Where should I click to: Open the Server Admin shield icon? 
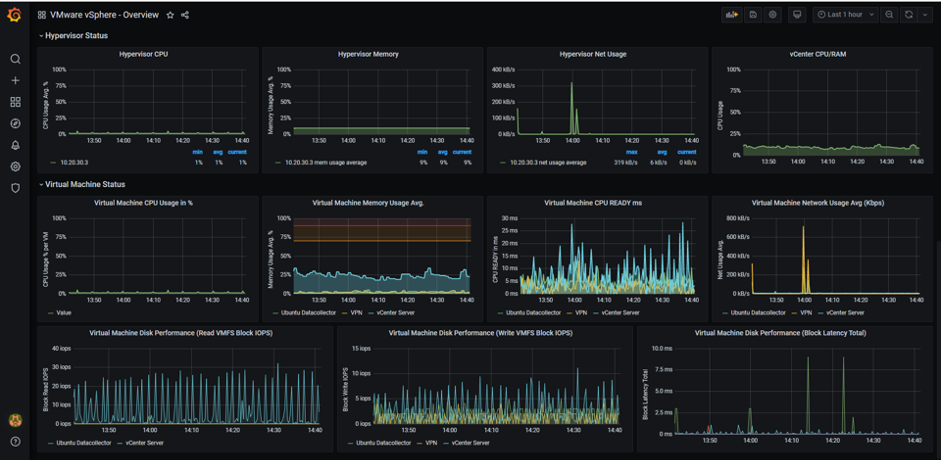click(x=16, y=188)
